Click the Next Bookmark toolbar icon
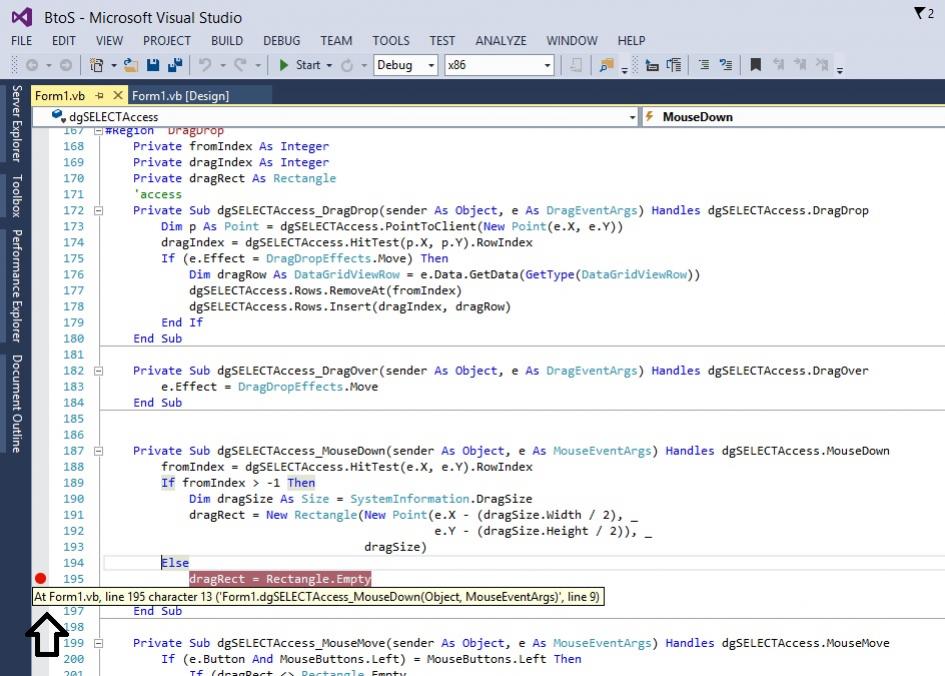Viewport: 945px width, 676px height. tap(800, 65)
